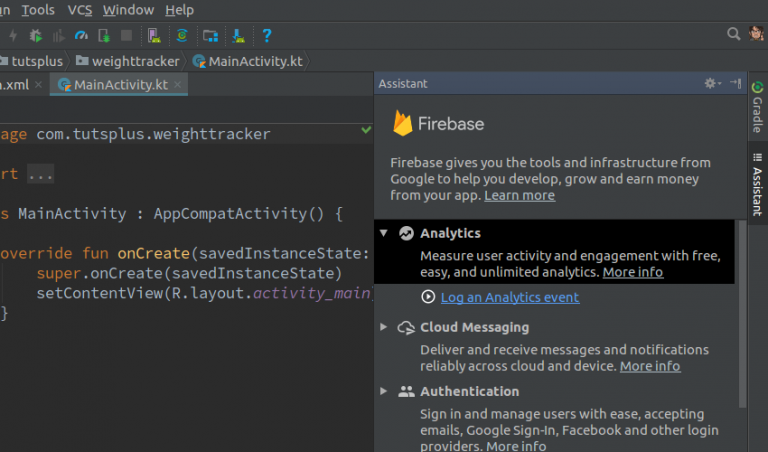768x452 pixels.
Task: Click the Analytics chart icon
Action: [406, 233]
